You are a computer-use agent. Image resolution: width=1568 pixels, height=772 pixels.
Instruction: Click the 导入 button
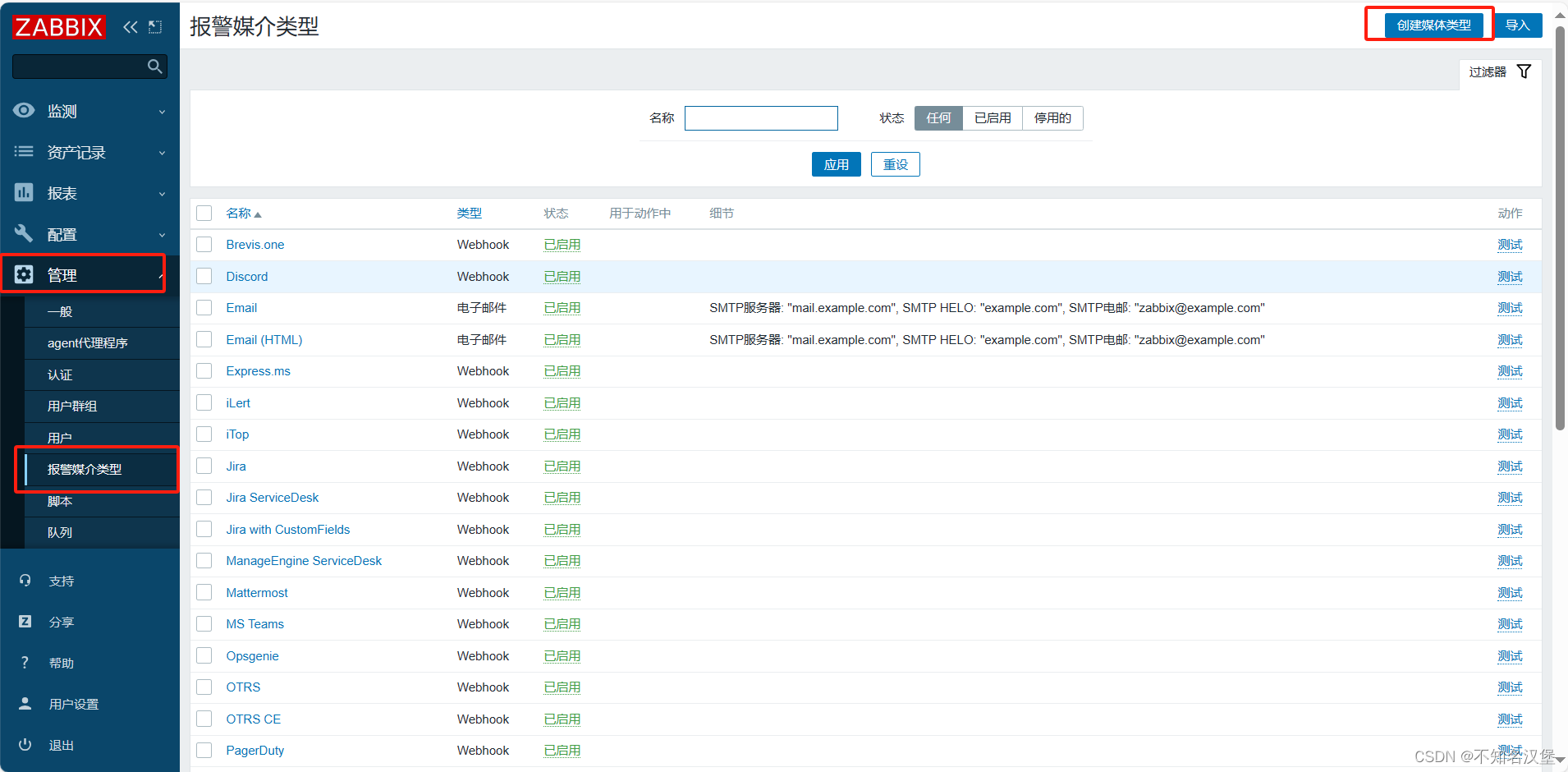[1517, 25]
